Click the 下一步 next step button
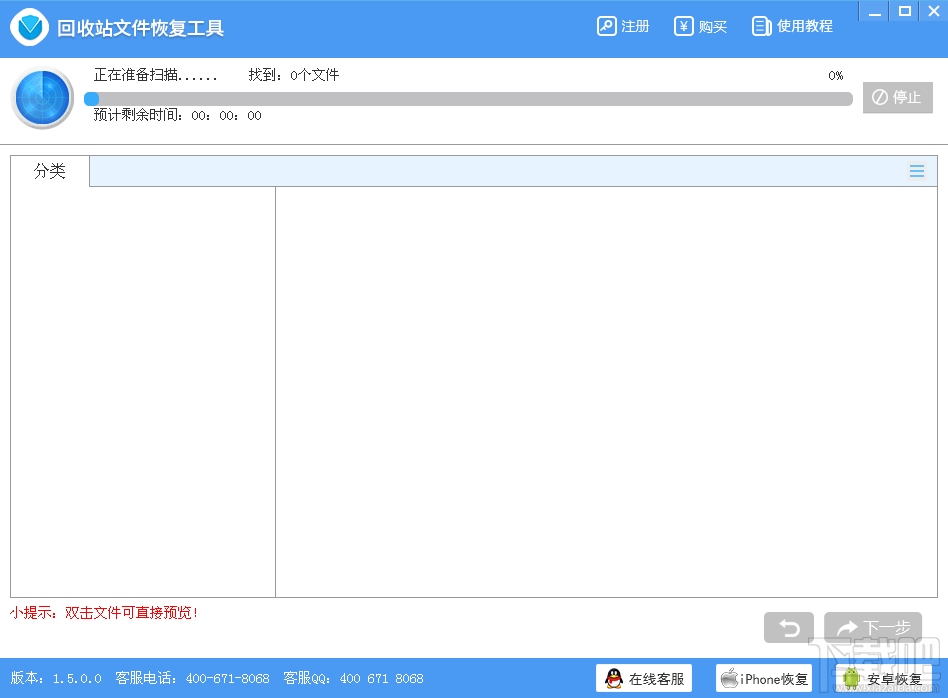This screenshot has height=698, width=948. point(872,628)
